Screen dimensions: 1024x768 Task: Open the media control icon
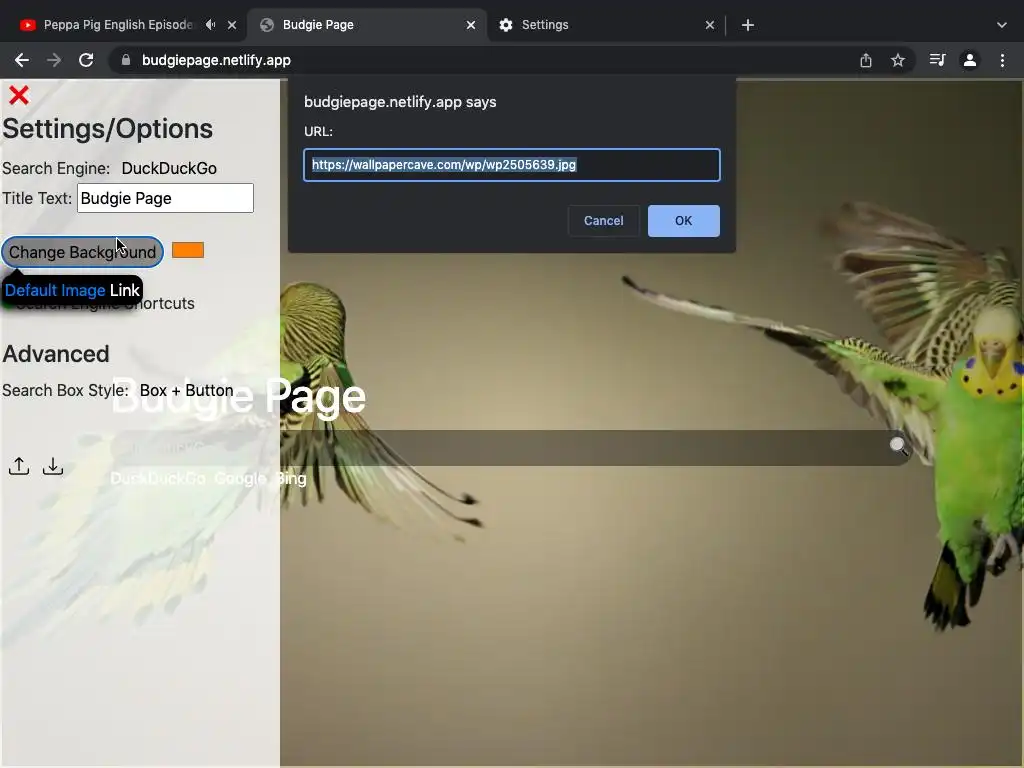937,60
